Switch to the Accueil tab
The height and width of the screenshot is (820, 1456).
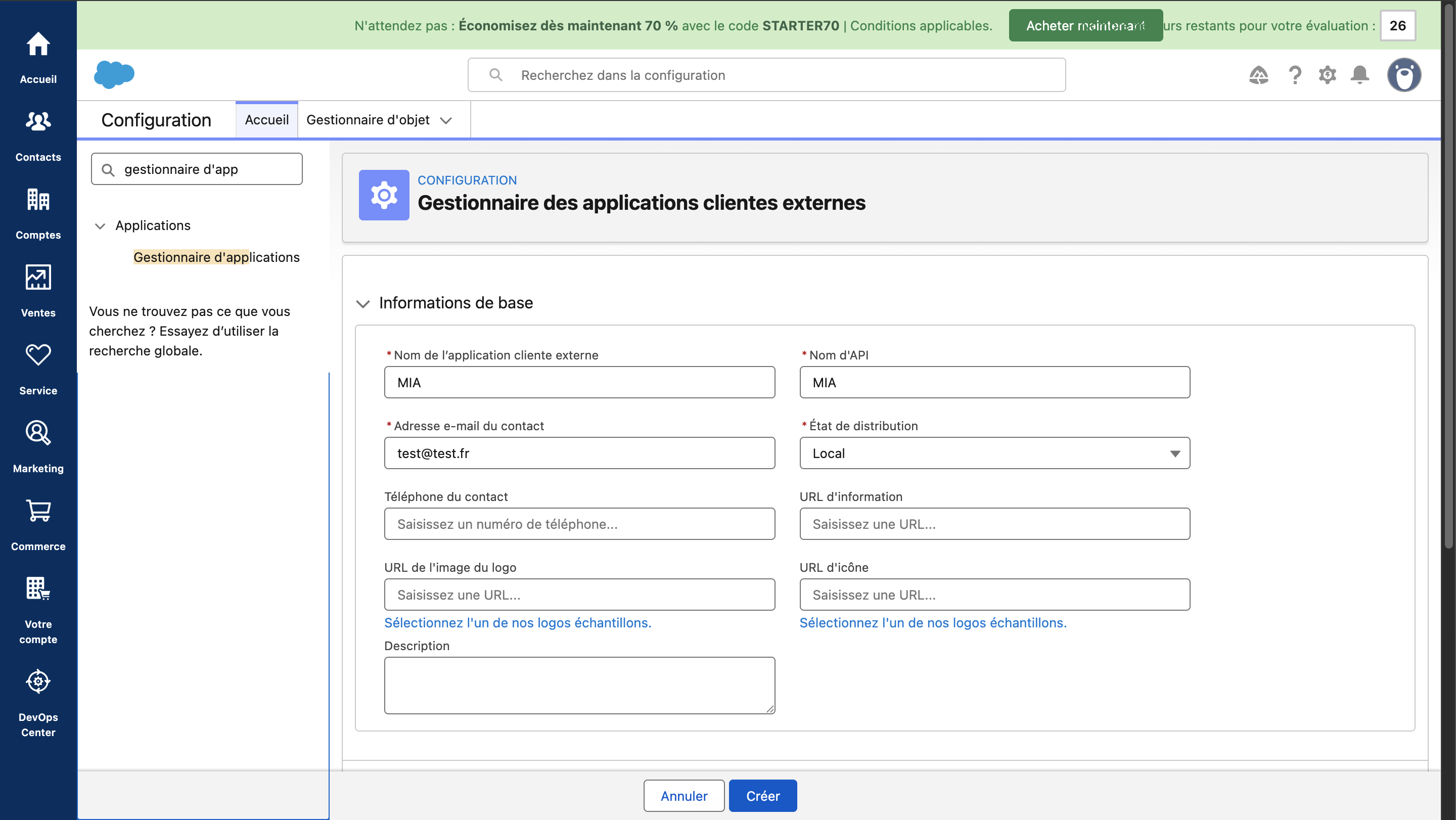pos(267,120)
